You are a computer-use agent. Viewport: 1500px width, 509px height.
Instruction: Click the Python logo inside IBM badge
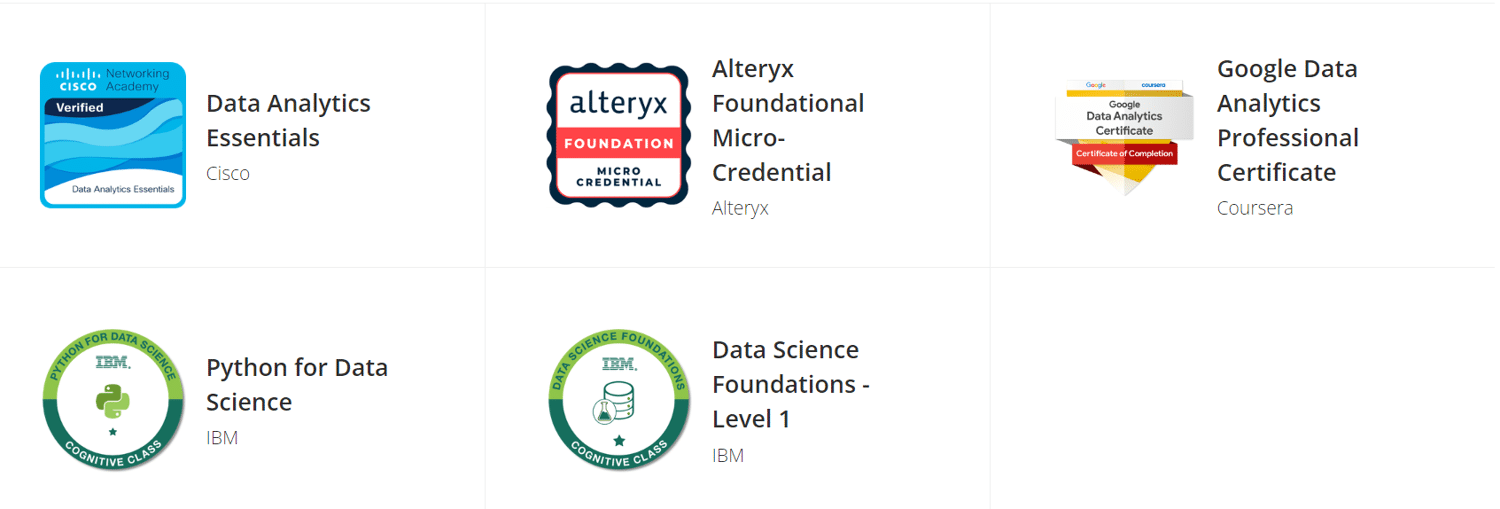point(113,401)
